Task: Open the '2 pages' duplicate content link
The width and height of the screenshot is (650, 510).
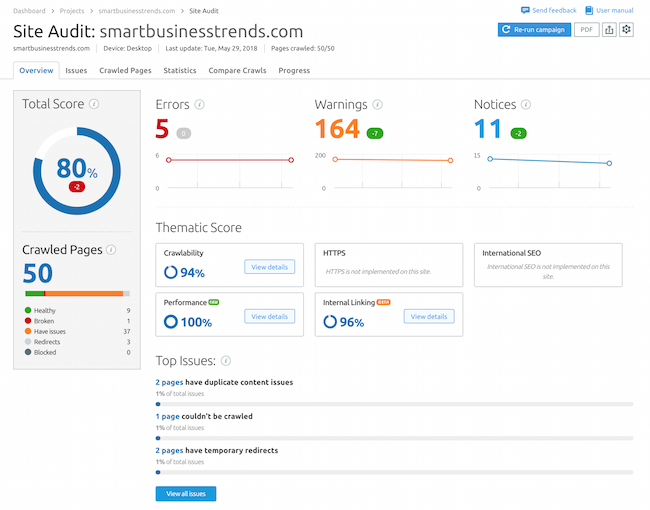Action: [169, 382]
